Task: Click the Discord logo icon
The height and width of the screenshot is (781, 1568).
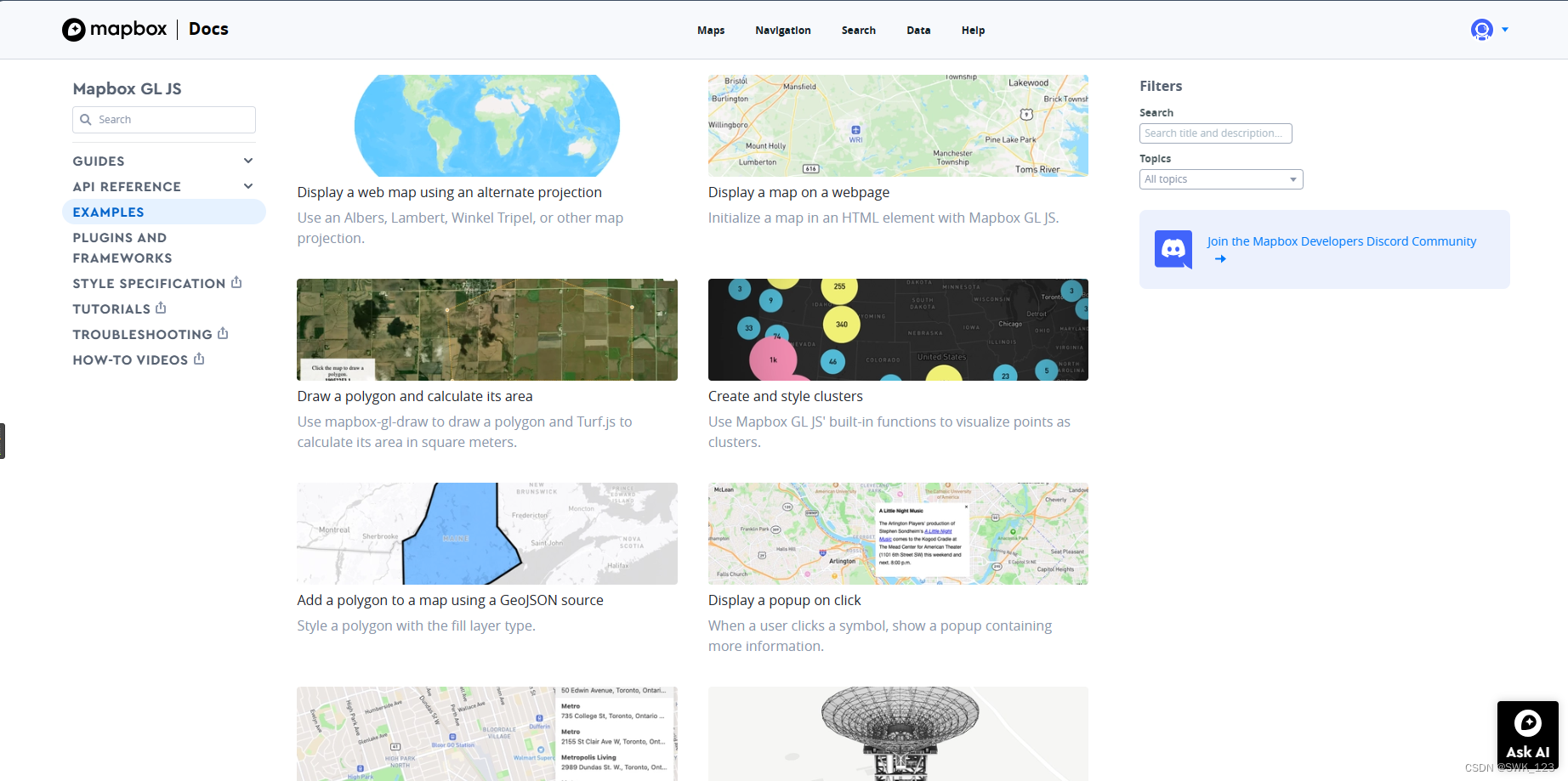Action: [1173, 249]
